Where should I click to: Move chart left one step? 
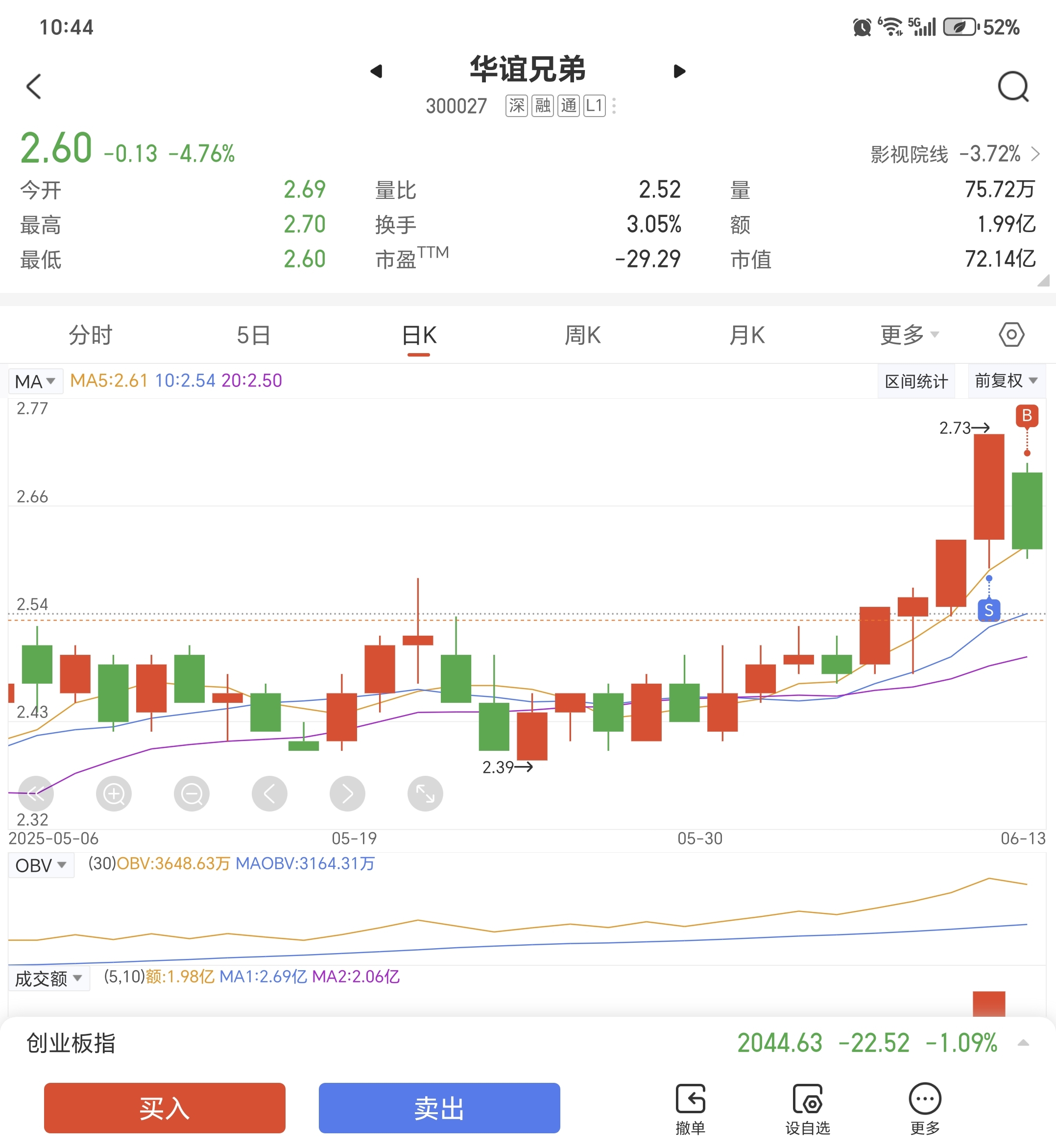[x=269, y=793]
